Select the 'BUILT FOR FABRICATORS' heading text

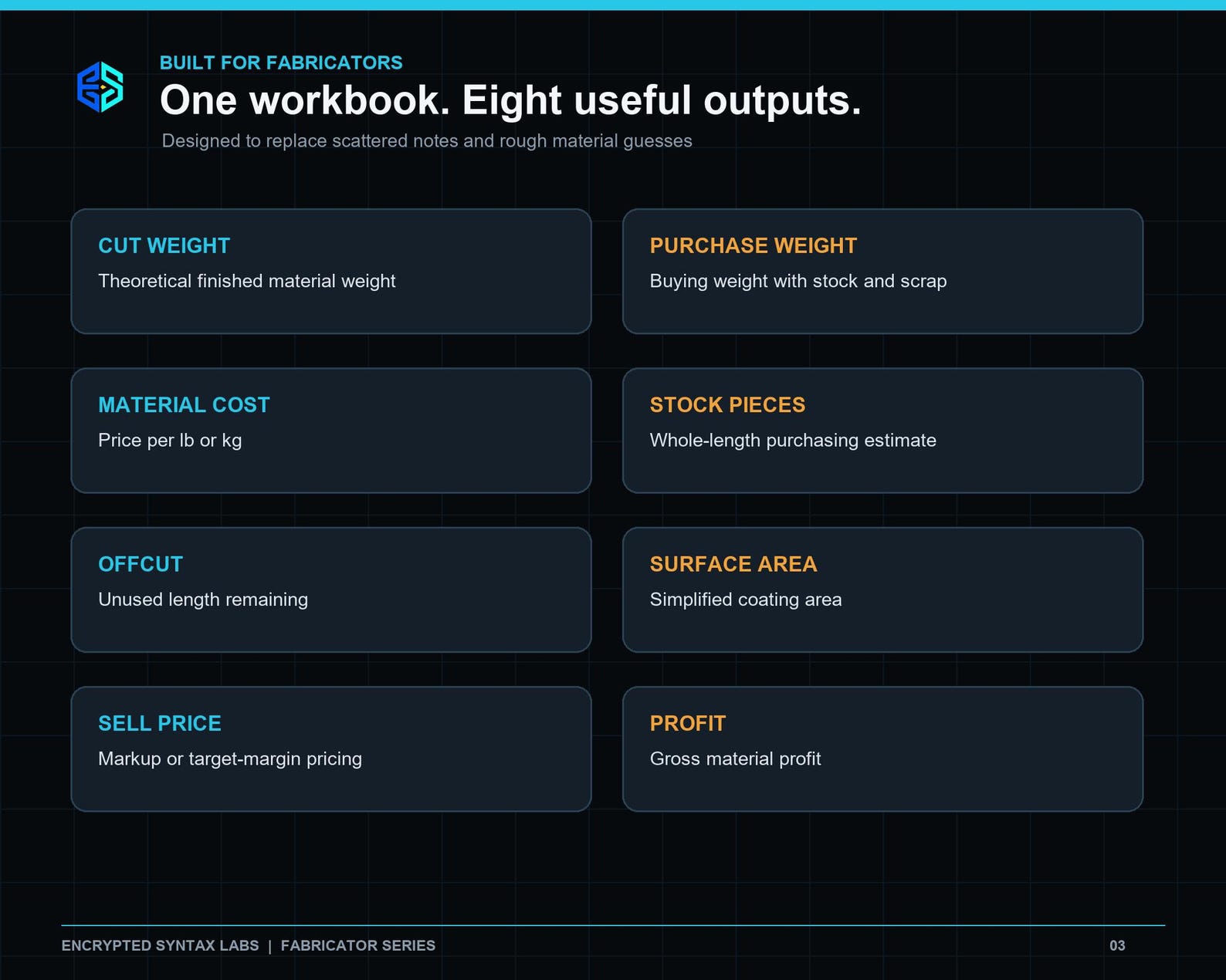click(281, 63)
